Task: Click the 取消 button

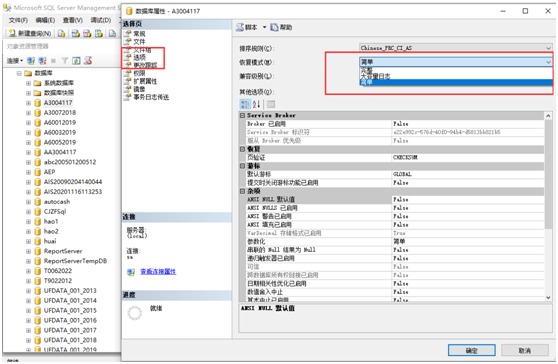Action: click(x=525, y=350)
